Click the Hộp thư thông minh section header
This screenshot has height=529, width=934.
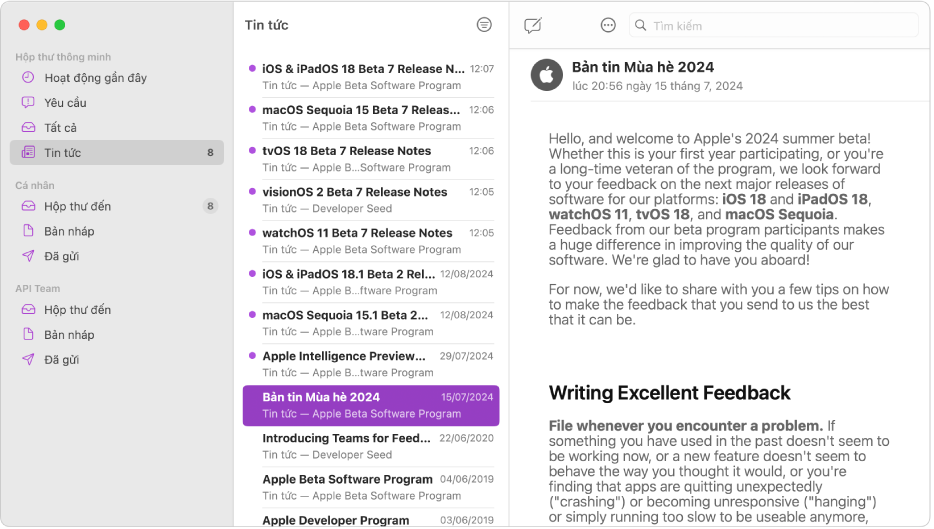[63, 57]
